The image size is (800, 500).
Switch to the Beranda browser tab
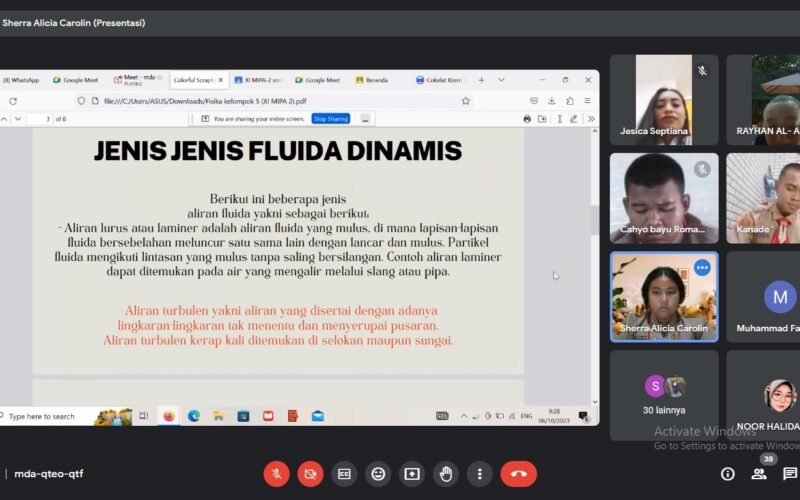376,80
